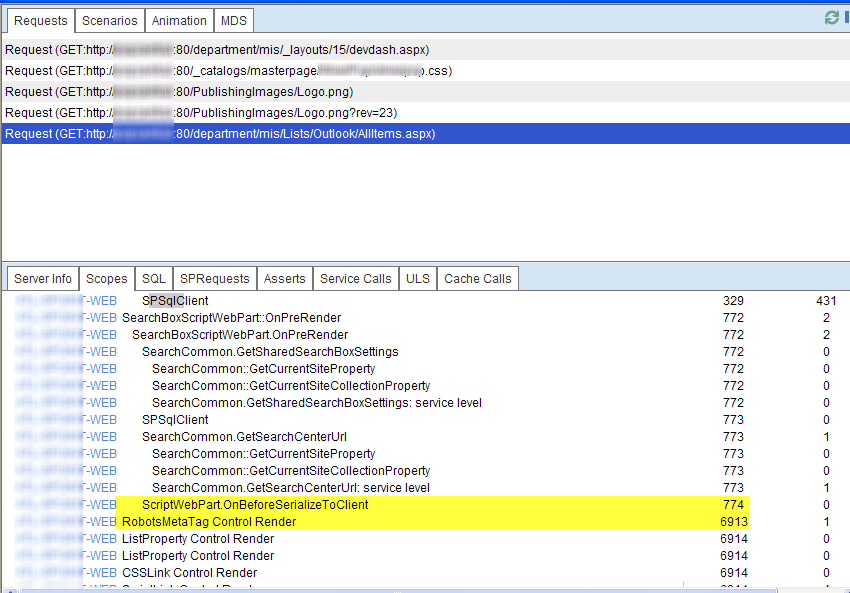
Task: Select the Asserts tab
Action: coord(285,279)
